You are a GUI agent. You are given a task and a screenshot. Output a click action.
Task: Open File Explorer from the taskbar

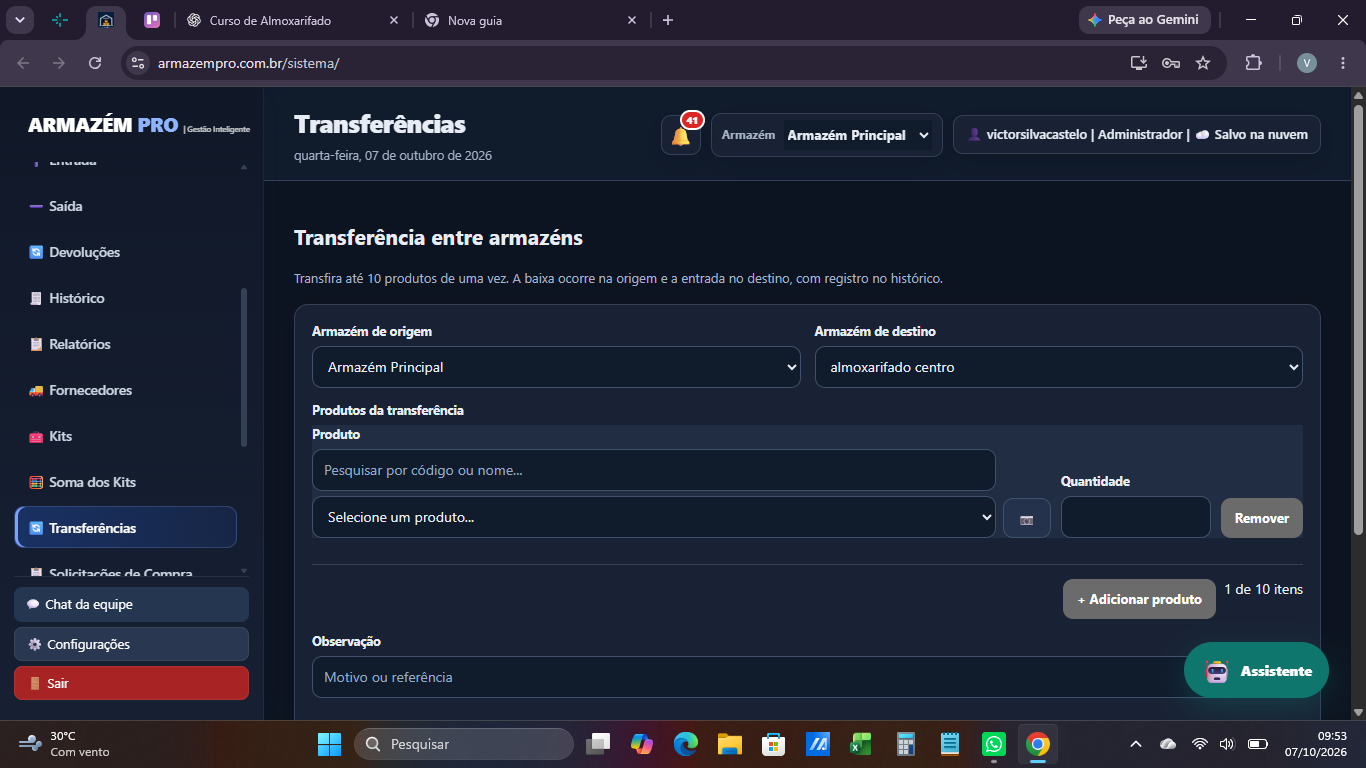pos(729,744)
